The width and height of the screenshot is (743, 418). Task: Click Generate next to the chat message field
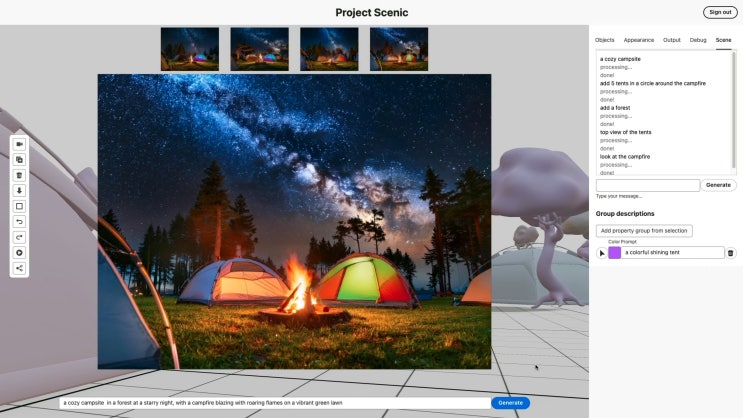click(x=718, y=185)
